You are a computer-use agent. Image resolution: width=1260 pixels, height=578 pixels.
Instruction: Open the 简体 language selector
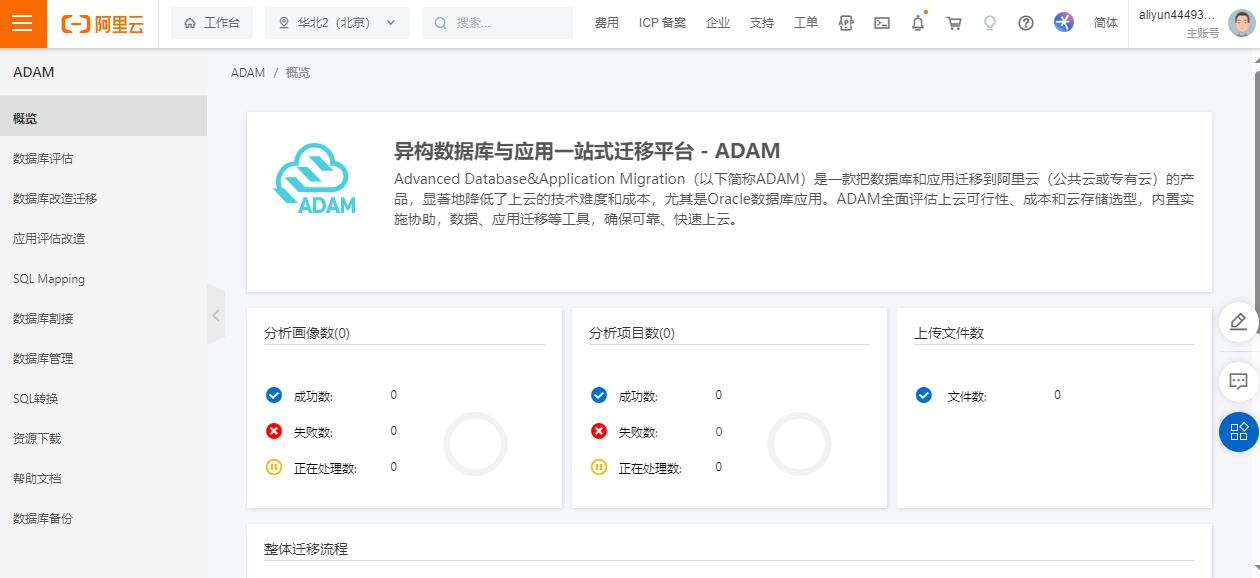pos(1105,23)
